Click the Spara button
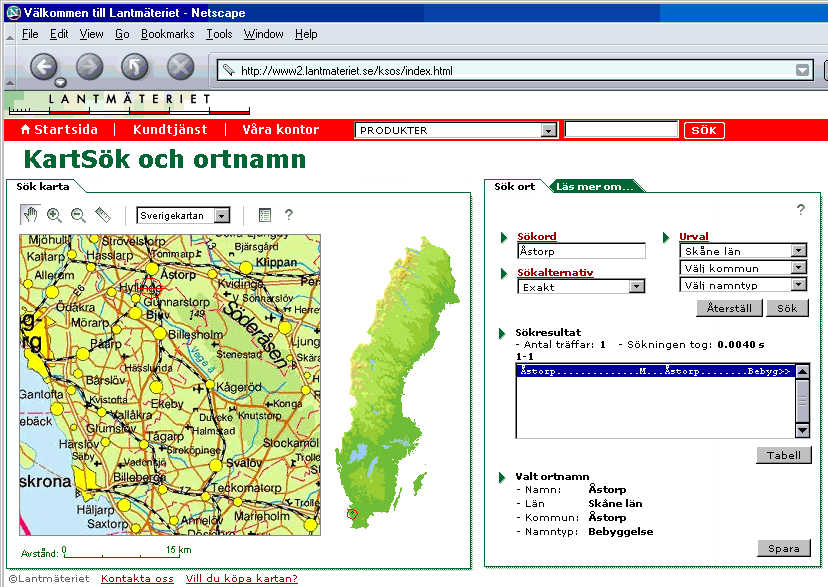 tap(784, 548)
